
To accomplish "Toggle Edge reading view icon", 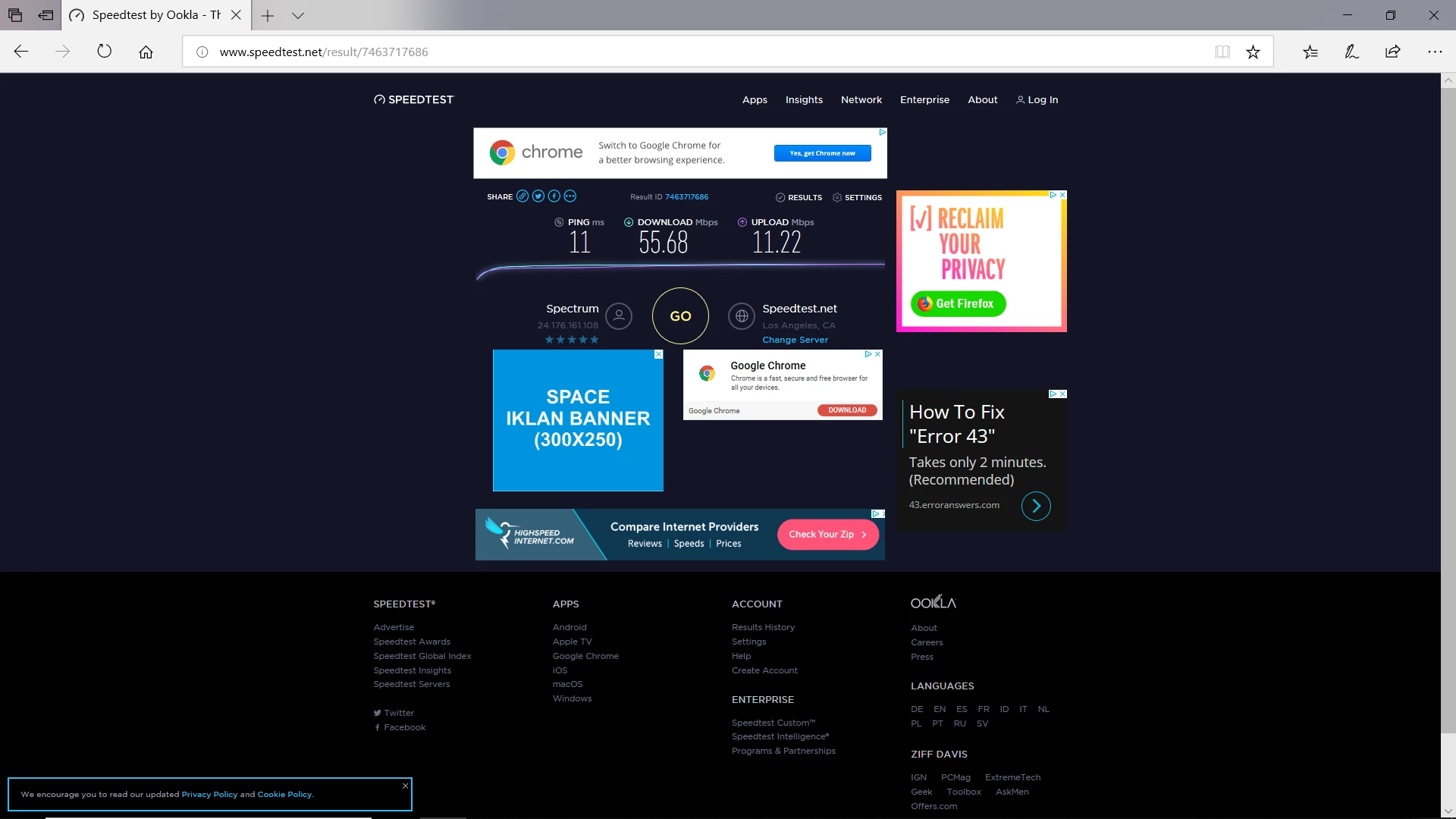I will coord(1222,52).
